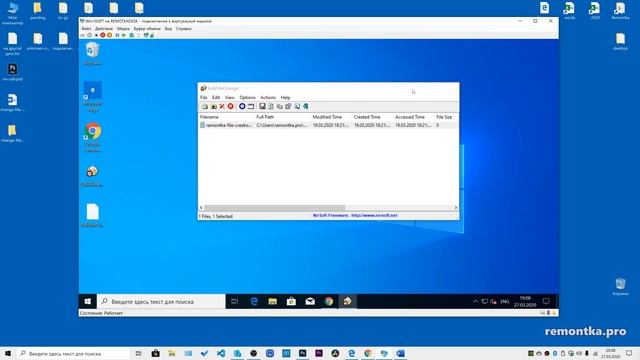
Task: Click ENG language indicator in VM tray
Action: pyautogui.click(x=505, y=302)
